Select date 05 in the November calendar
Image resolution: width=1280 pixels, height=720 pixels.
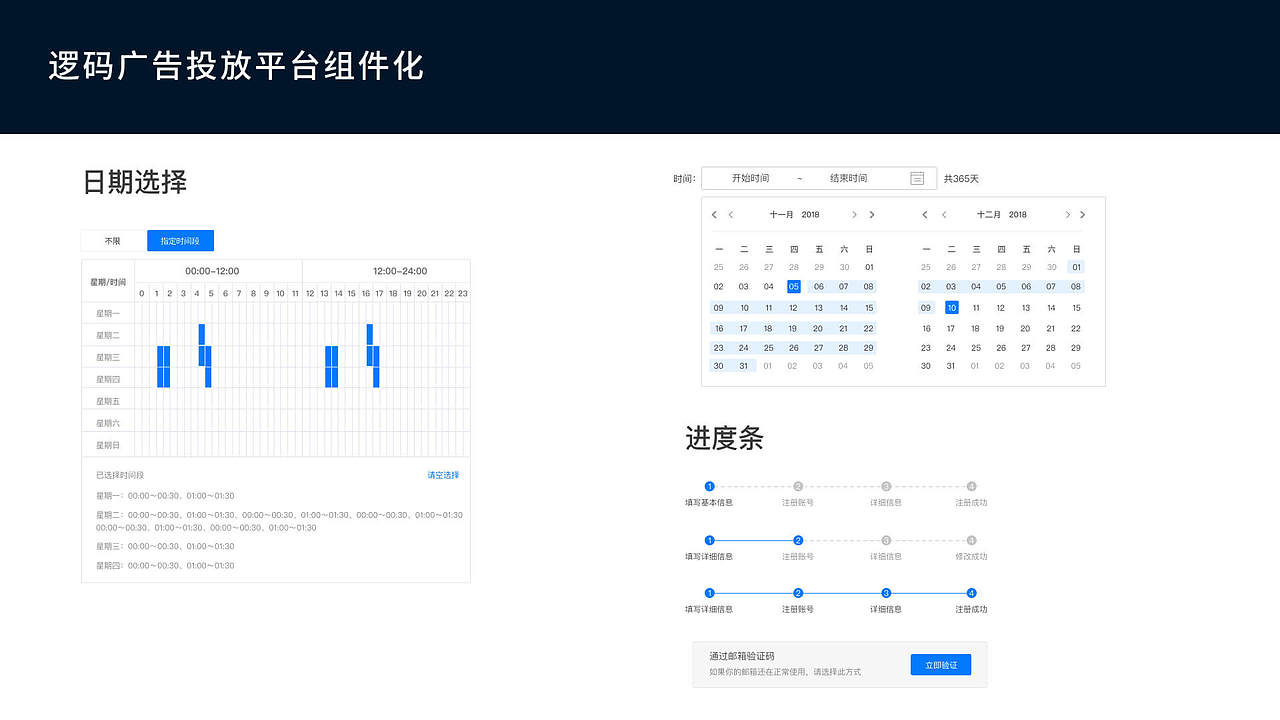(793, 287)
